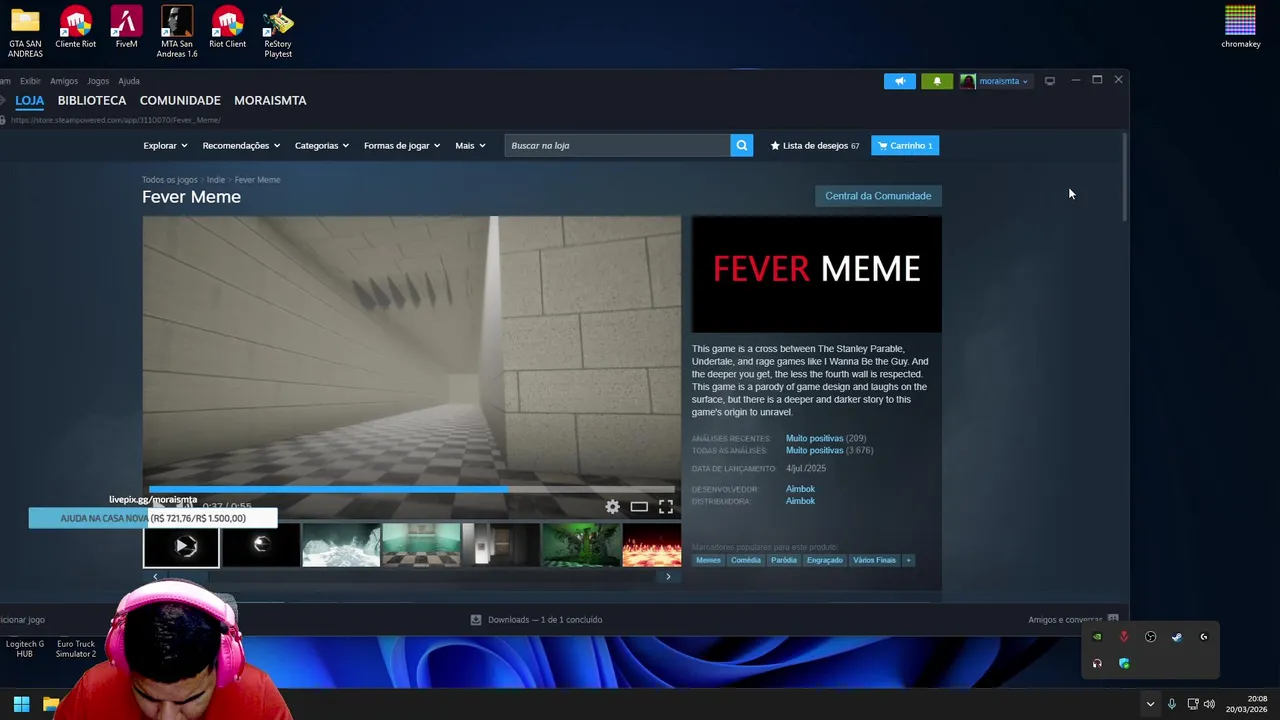Expand the Explorar store menu
1280x720 pixels.
pyautogui.click(x=165, y=146)
